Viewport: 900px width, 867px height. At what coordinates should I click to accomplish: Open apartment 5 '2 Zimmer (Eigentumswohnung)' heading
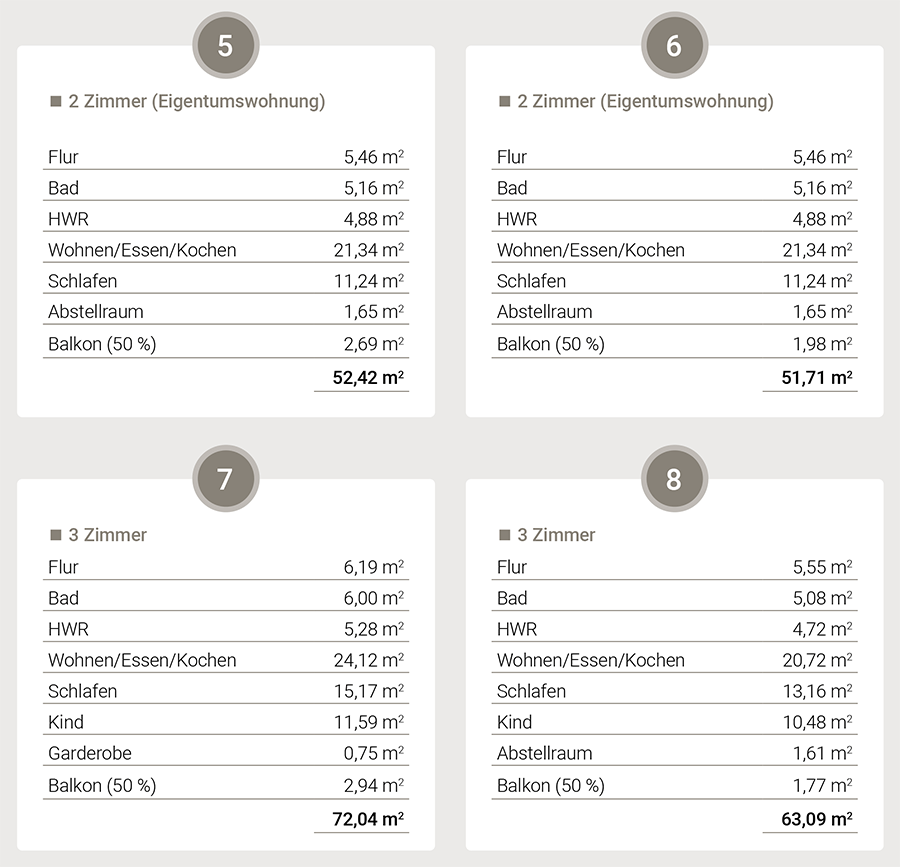coord(197,101)
